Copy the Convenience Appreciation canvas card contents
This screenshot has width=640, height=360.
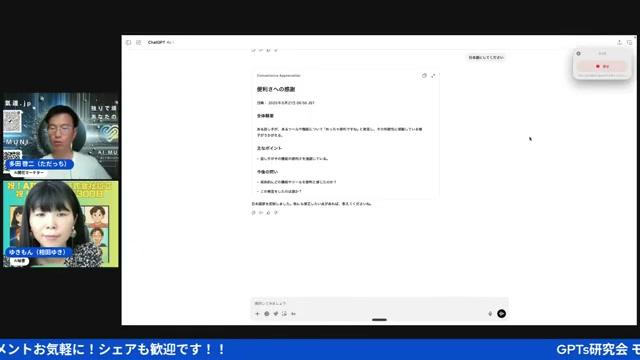click(x=424, y=76)
